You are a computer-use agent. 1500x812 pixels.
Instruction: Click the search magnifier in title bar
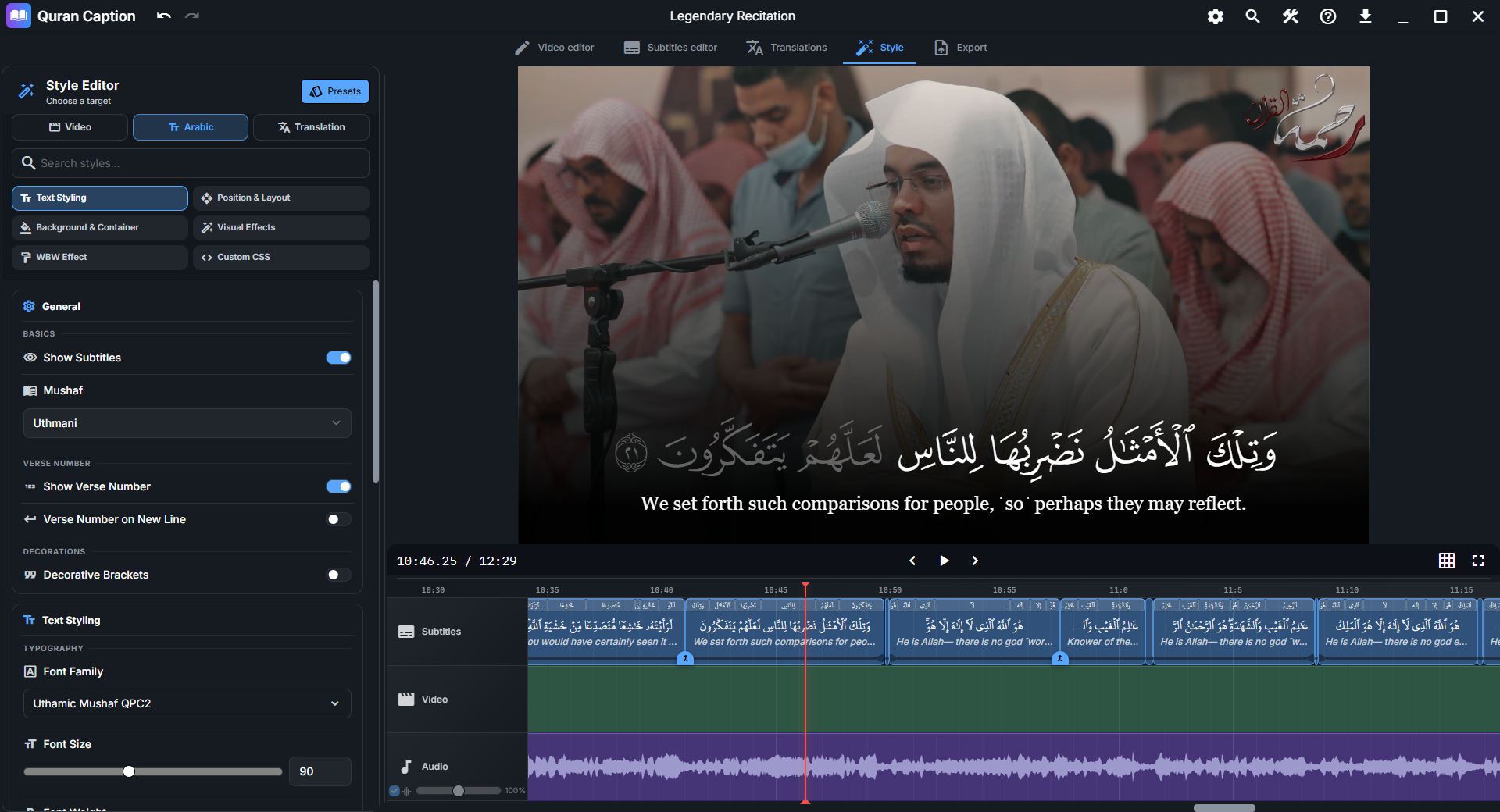click(x=1252, y=16)
